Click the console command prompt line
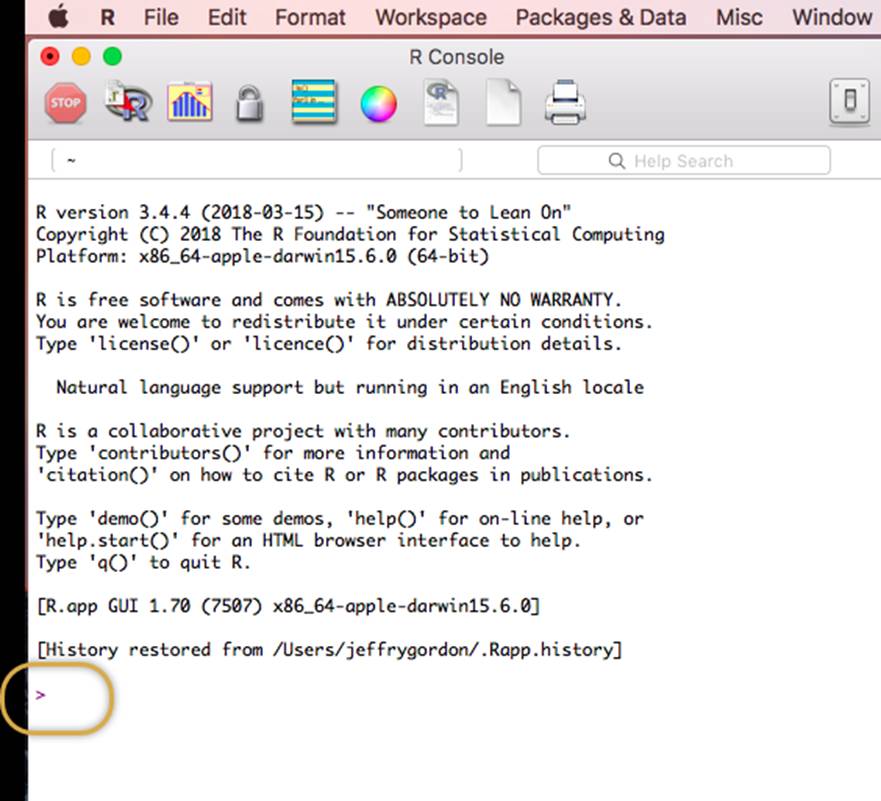This screenshot has height=801, width=881. 300,694
